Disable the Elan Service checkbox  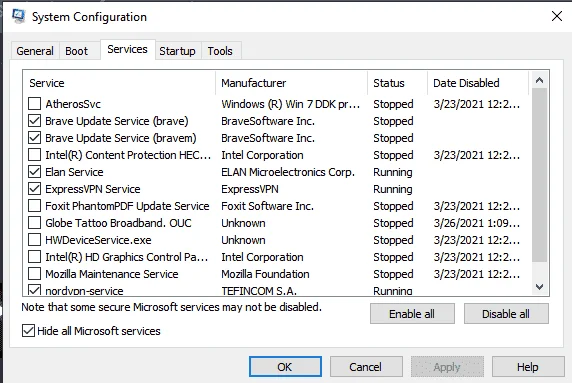[34, 172]
